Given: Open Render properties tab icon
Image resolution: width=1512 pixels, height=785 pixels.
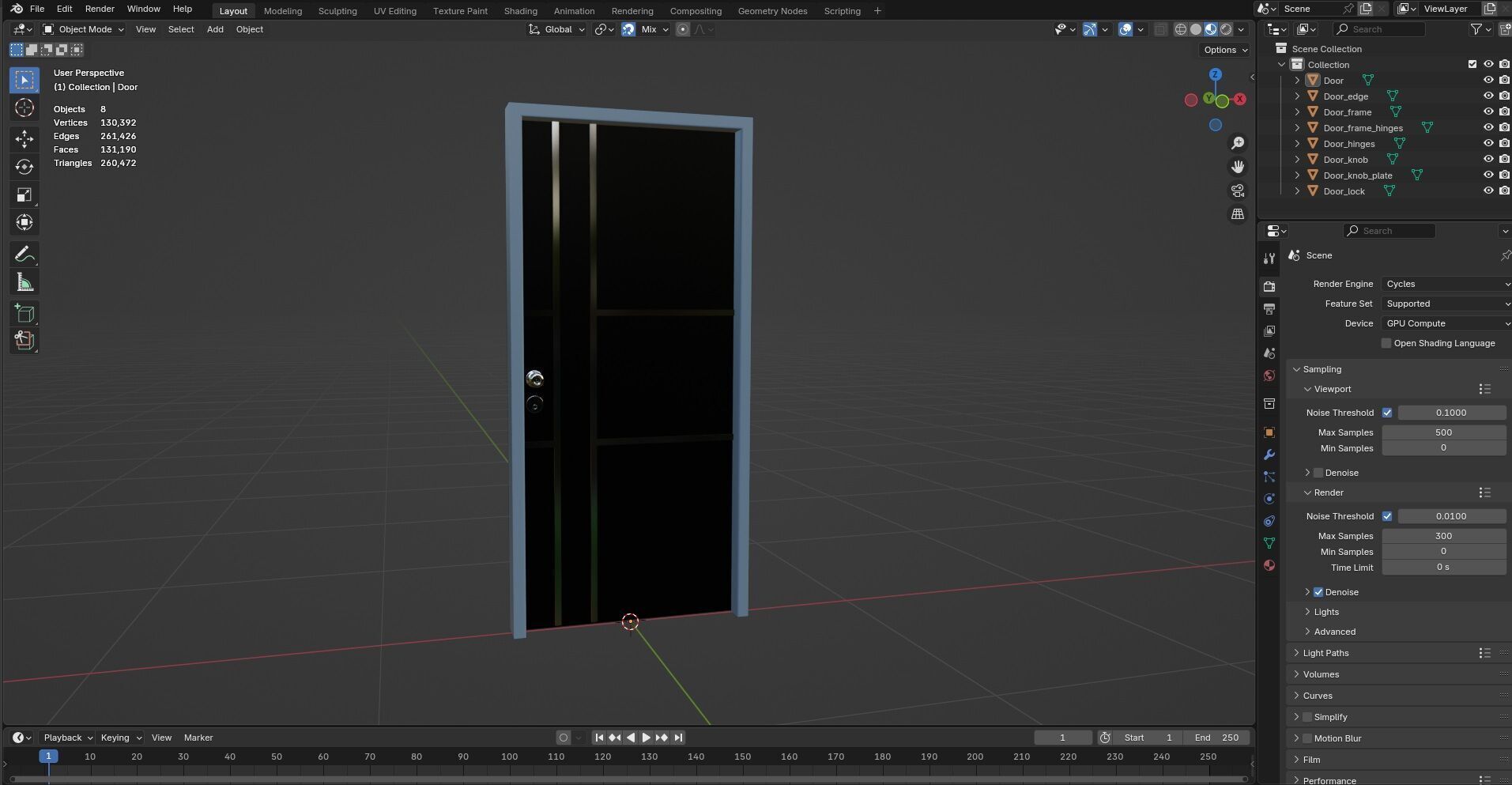Looking at the screenshot, I should [x=1269, y=286].
